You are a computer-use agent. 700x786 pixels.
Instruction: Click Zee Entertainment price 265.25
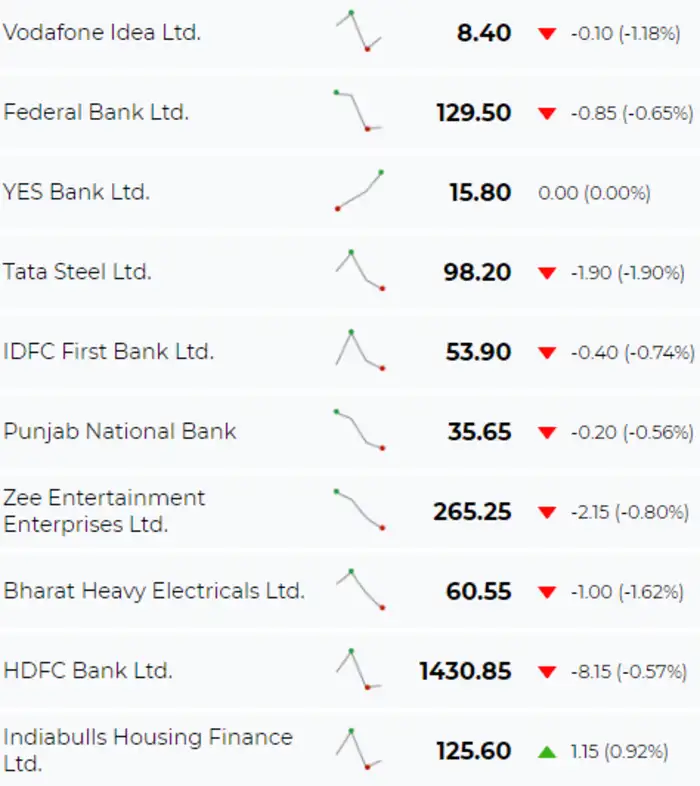pyautogui.click(x=472, y=512)
